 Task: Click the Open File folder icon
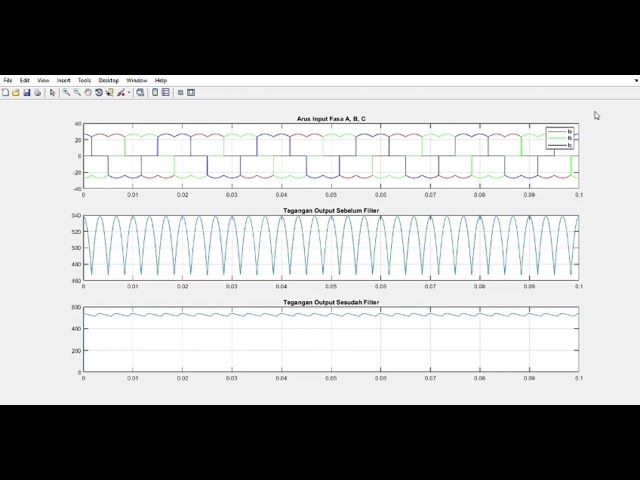(x=16, y=92)
